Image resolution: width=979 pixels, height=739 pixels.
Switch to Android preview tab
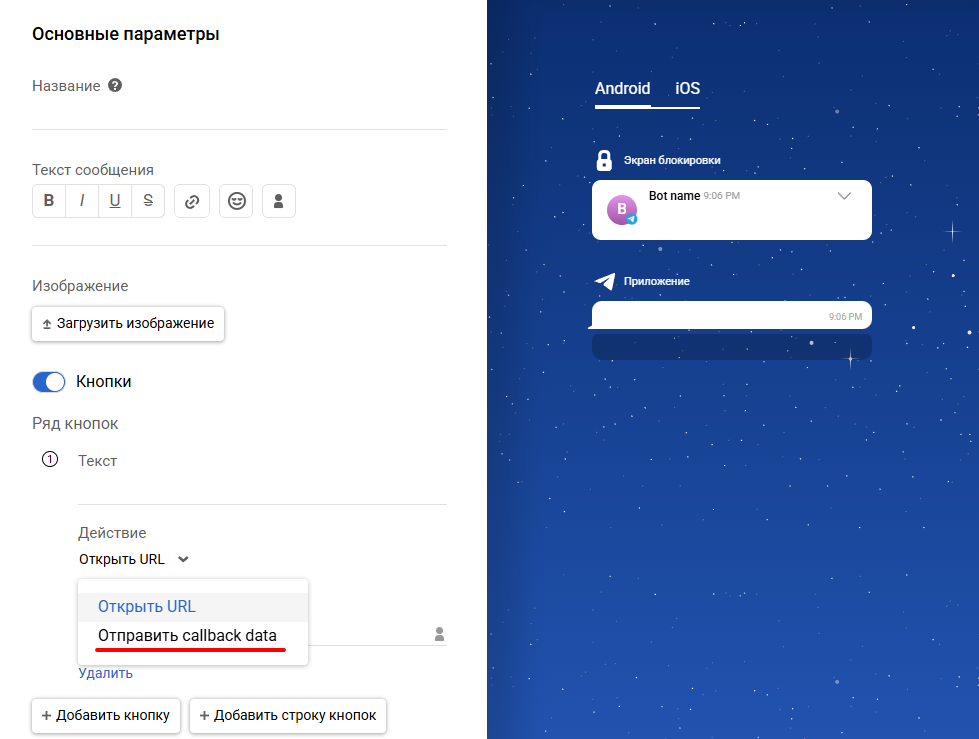click(622, 89)
